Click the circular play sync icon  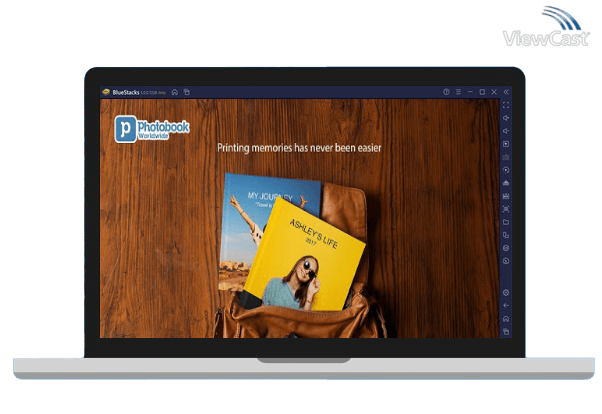coord(506,170)
